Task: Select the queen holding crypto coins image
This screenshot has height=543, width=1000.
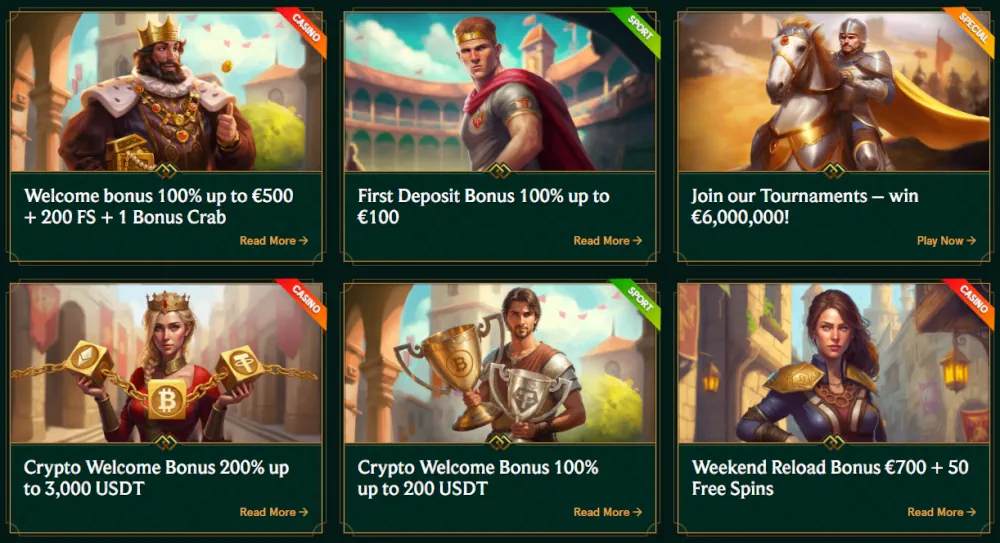Action: pyautogui.click(x=165, y=362)
